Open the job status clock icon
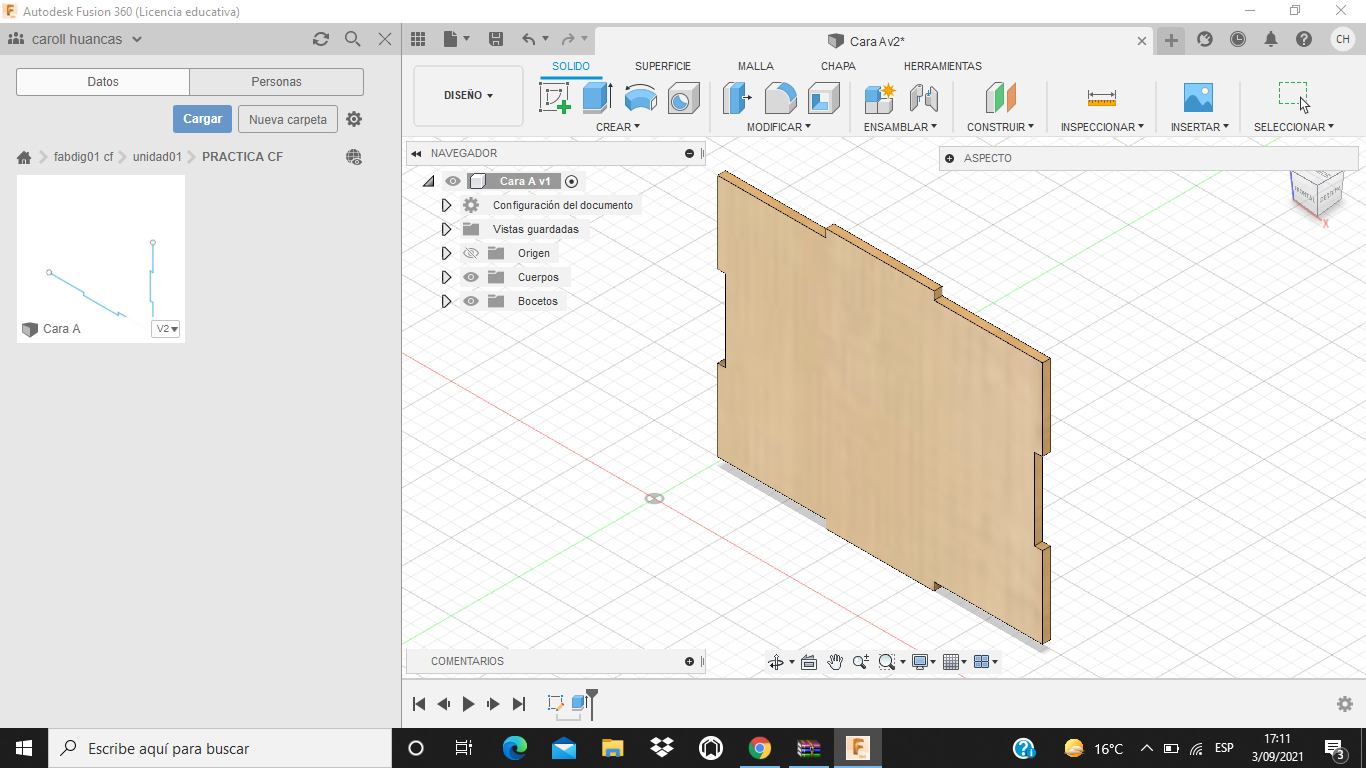 click(1238, 39)
